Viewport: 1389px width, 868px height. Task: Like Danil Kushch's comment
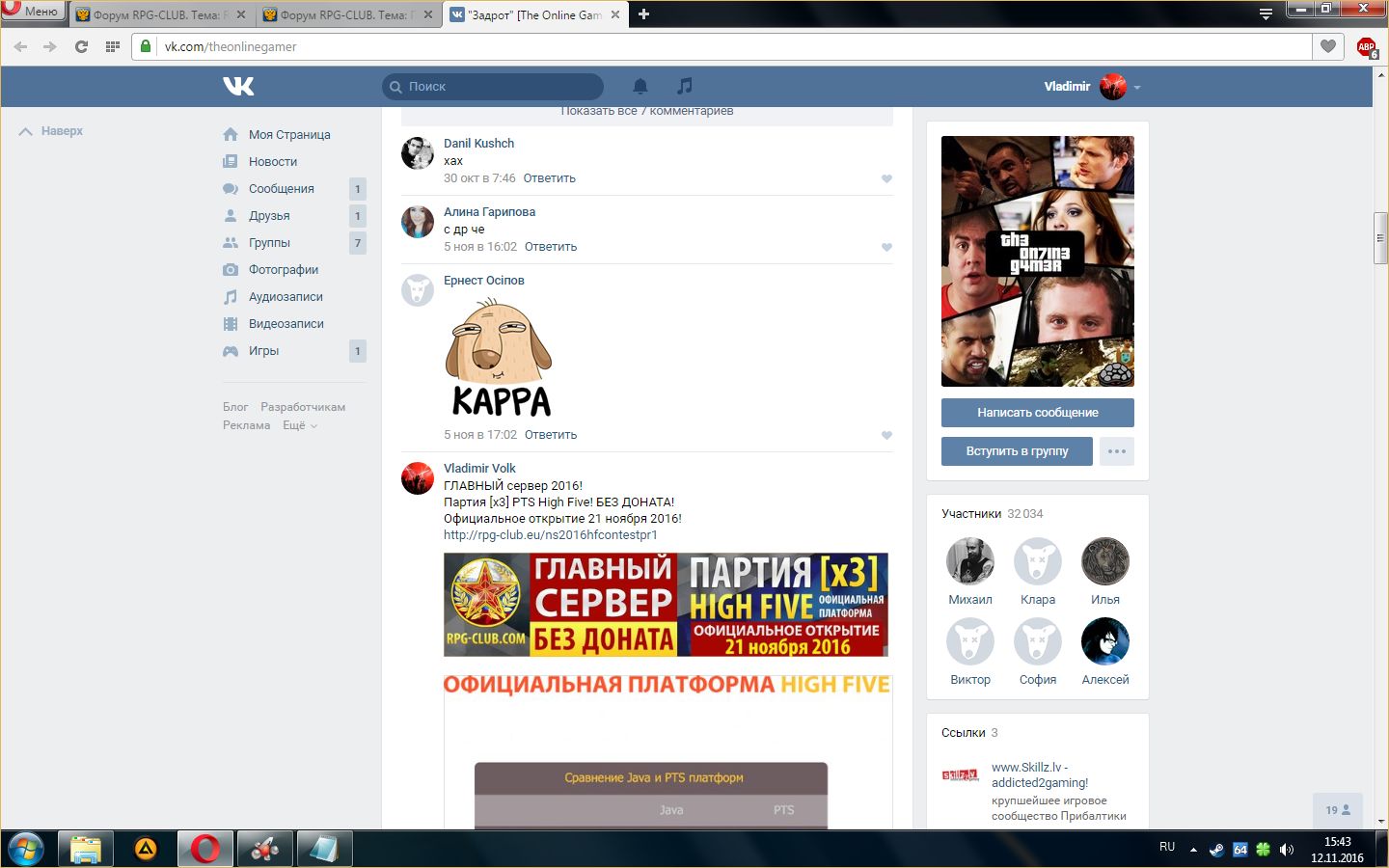[886, 178]
